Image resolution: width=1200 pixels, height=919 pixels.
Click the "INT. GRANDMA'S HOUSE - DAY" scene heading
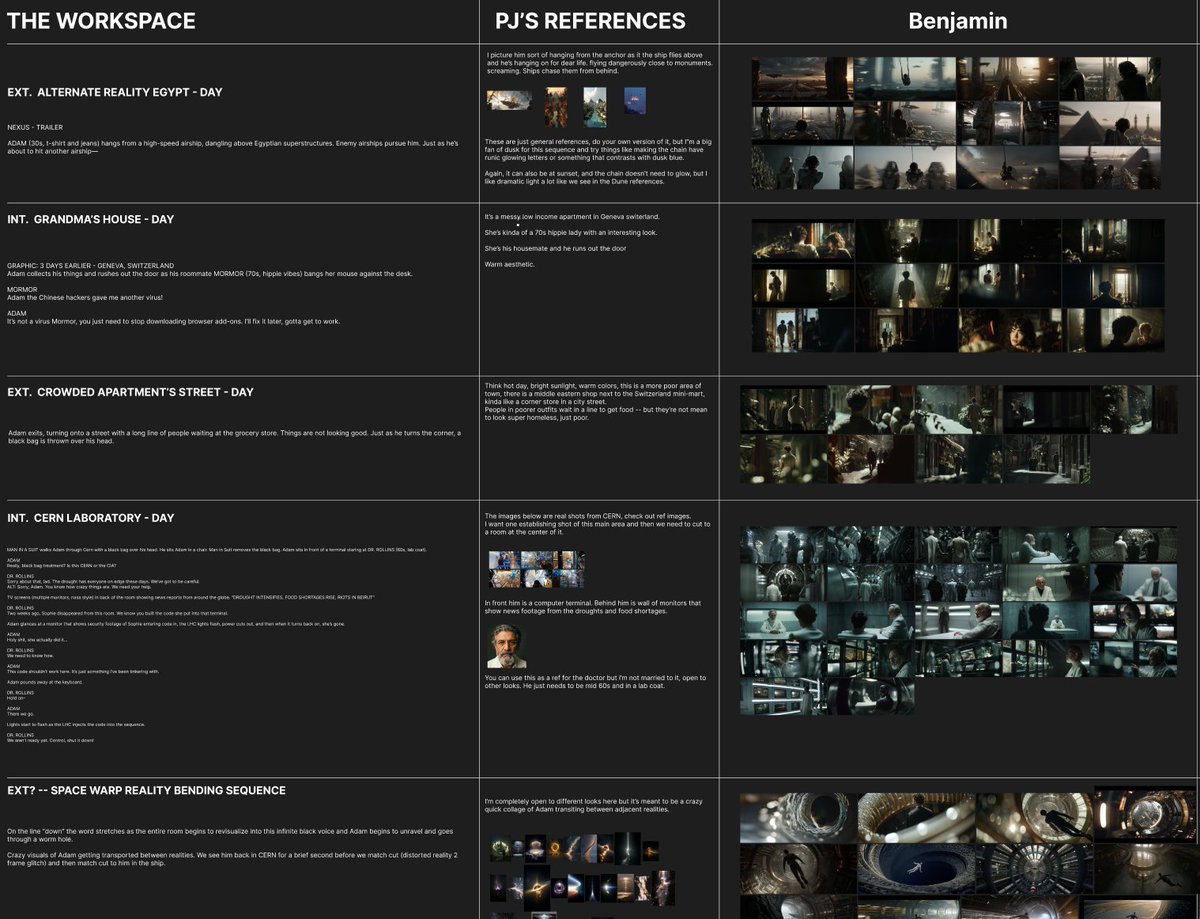[x=91, y=219]
